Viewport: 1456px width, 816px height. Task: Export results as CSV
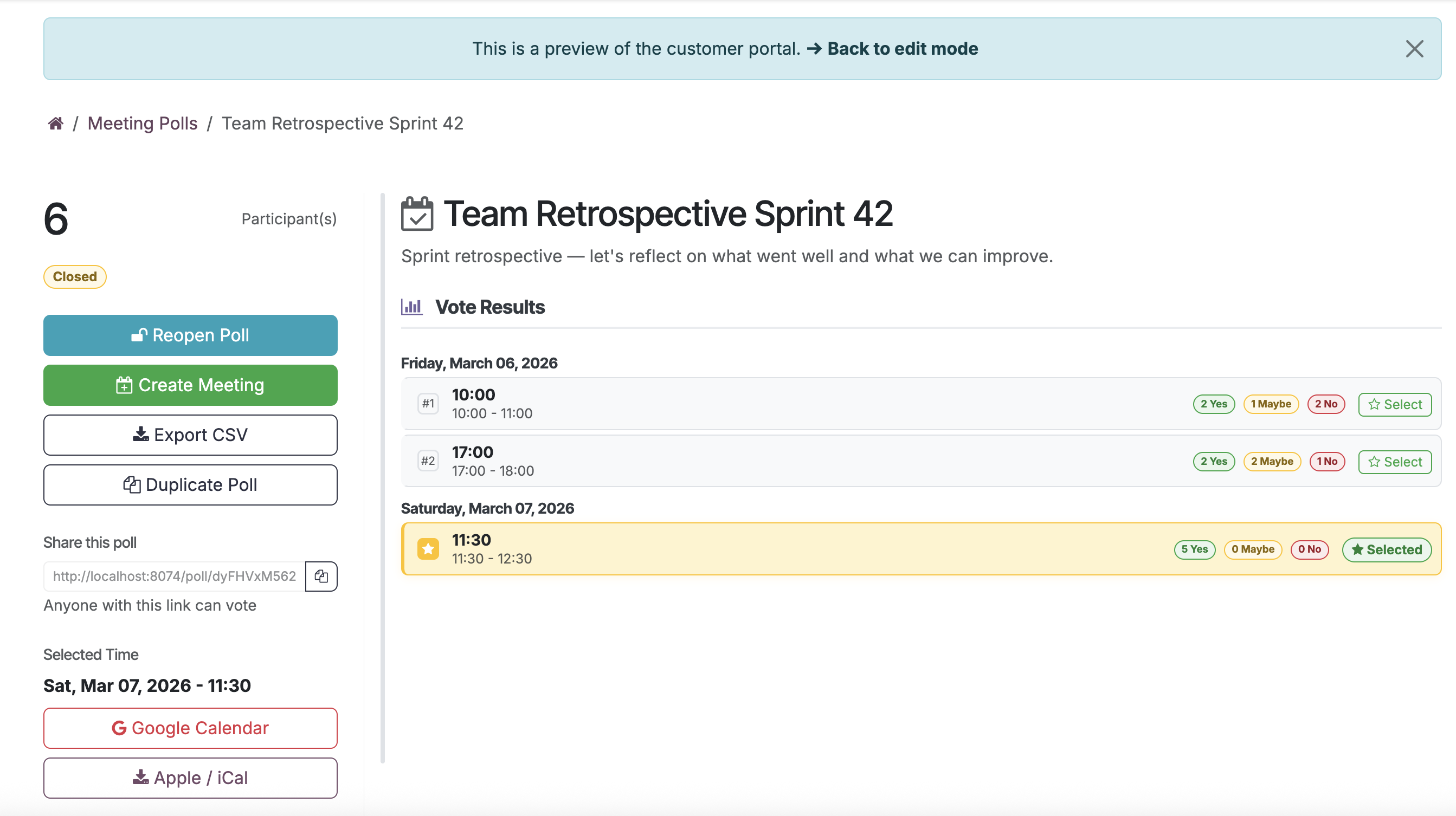tap(190, 435)
